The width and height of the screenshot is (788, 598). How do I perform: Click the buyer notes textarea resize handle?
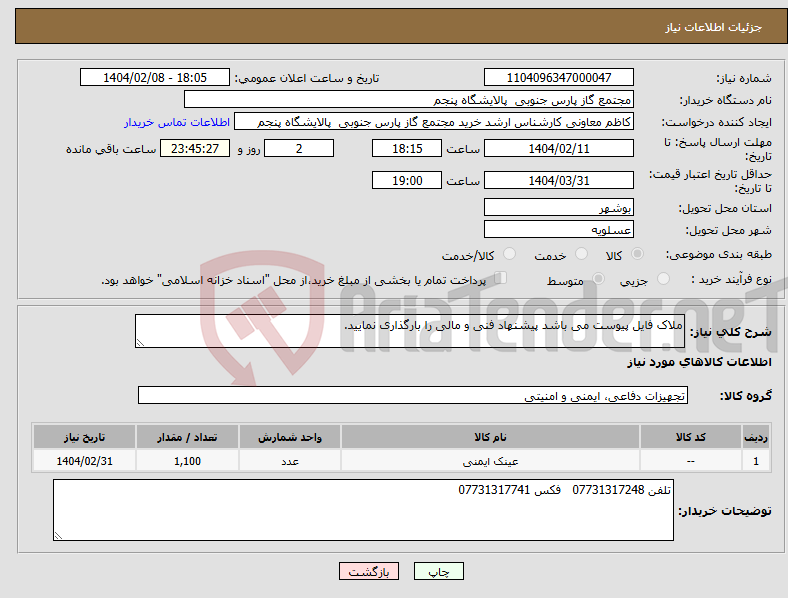(x=58, y=536)
